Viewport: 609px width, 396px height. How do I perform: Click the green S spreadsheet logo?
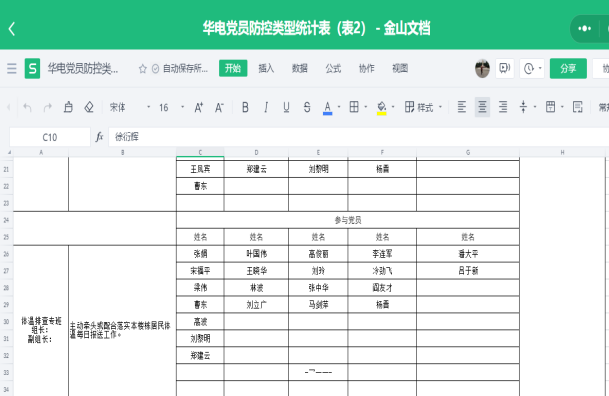coord(32,69)
